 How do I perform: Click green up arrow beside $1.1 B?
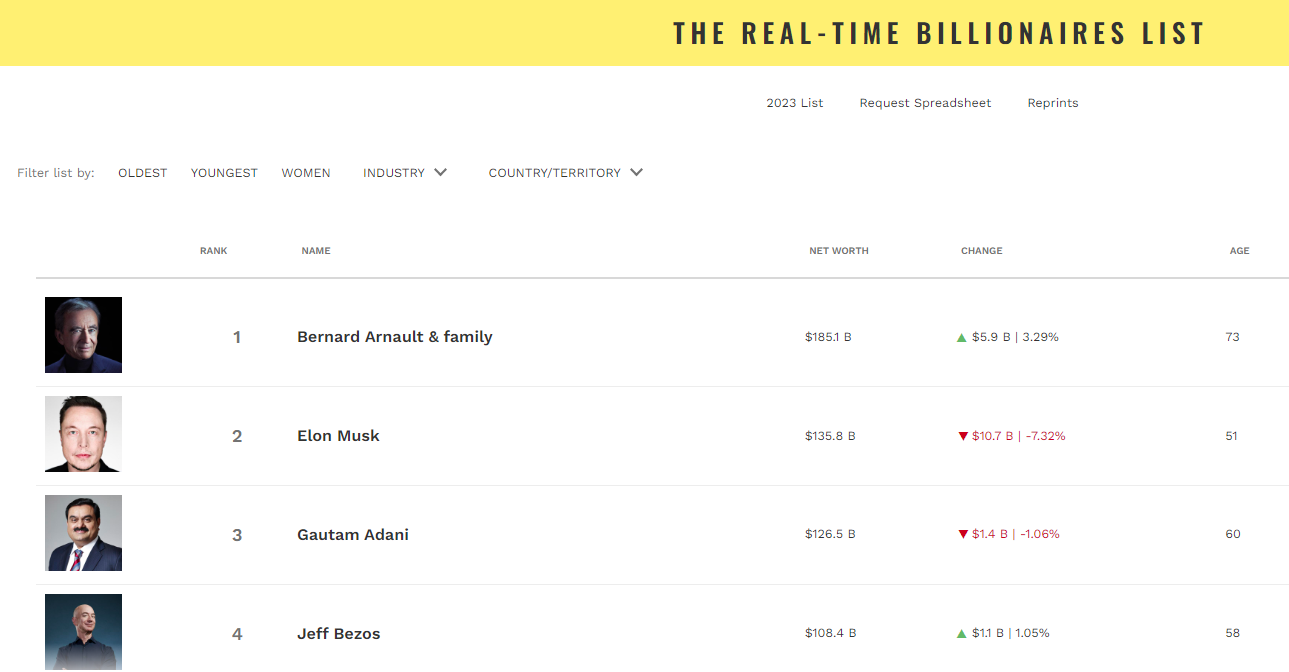pyautogui.click(x=962, y=634)
